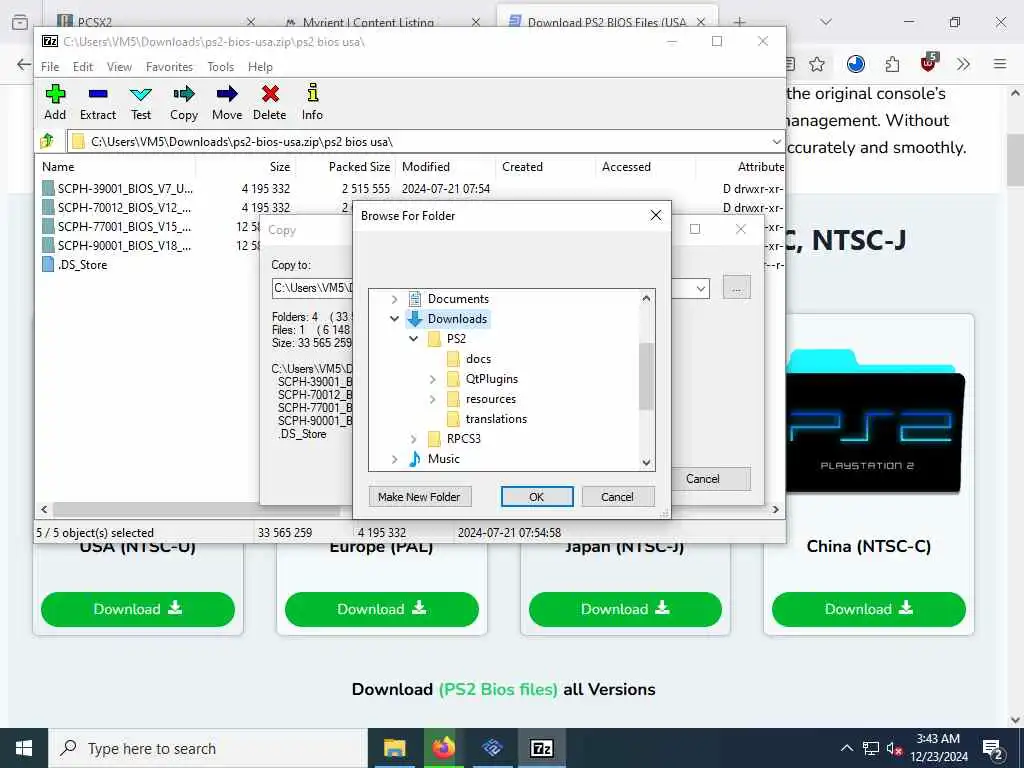Click the Europe (PAL) Download button
This screenshot has width=1024, height=768.
pyautogui.click(x=381, y=609)
